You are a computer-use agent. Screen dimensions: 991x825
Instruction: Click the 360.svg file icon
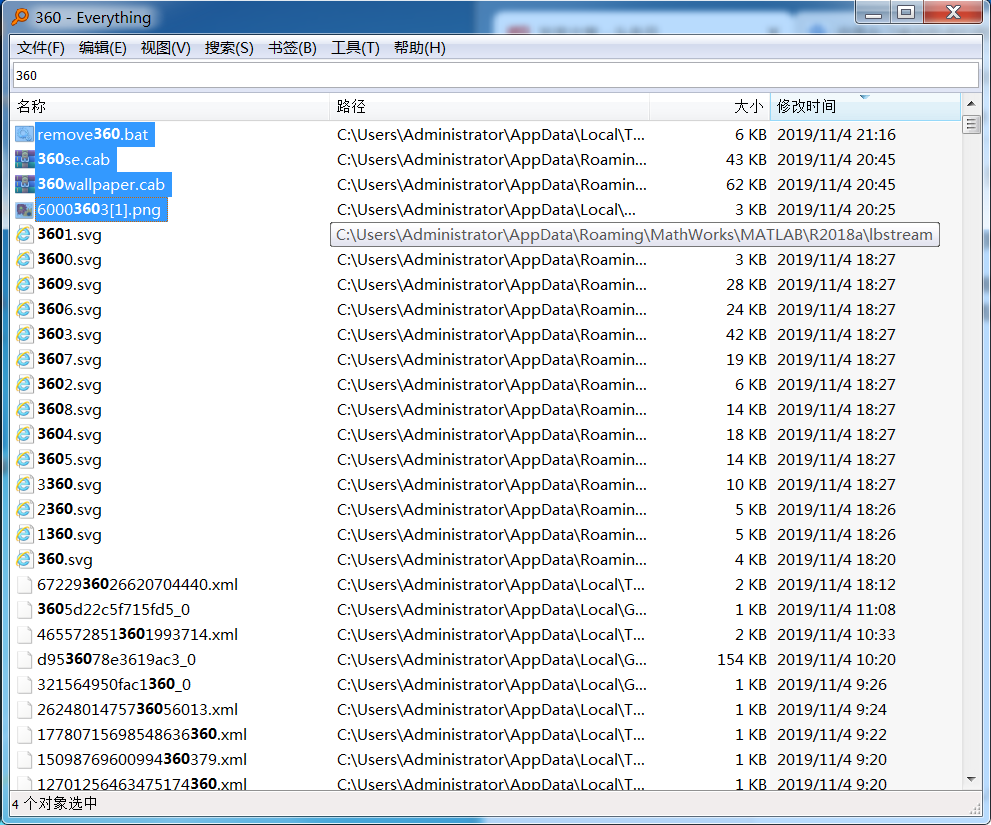point(24,559)
